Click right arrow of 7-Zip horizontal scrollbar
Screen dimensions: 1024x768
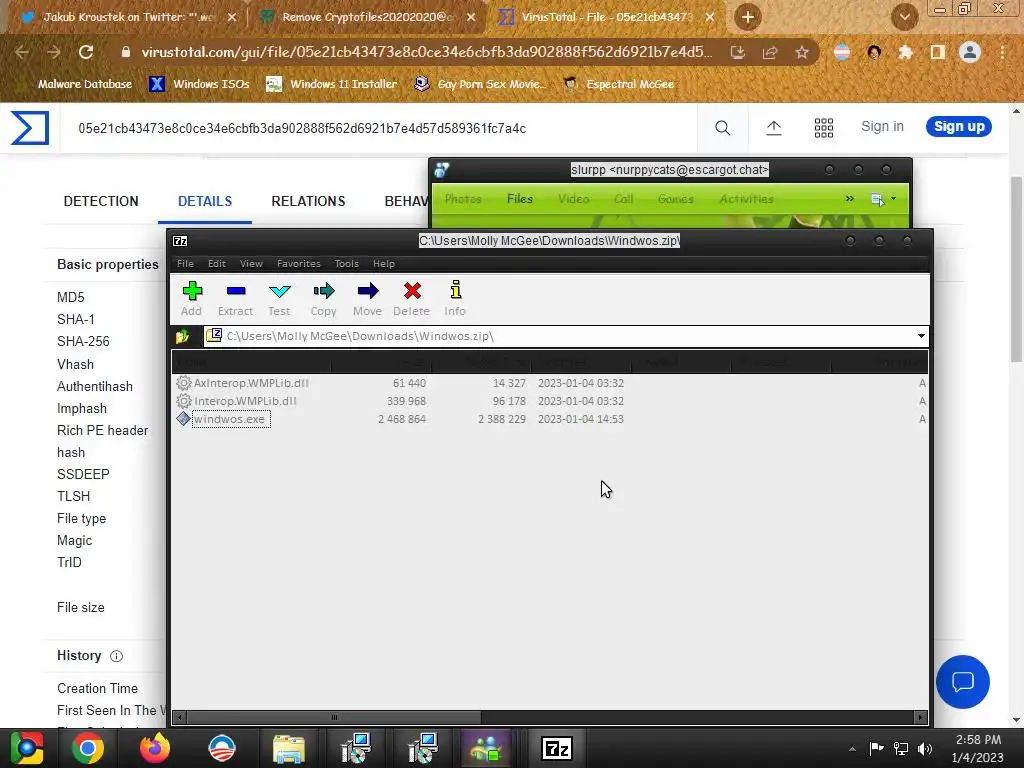921,717
